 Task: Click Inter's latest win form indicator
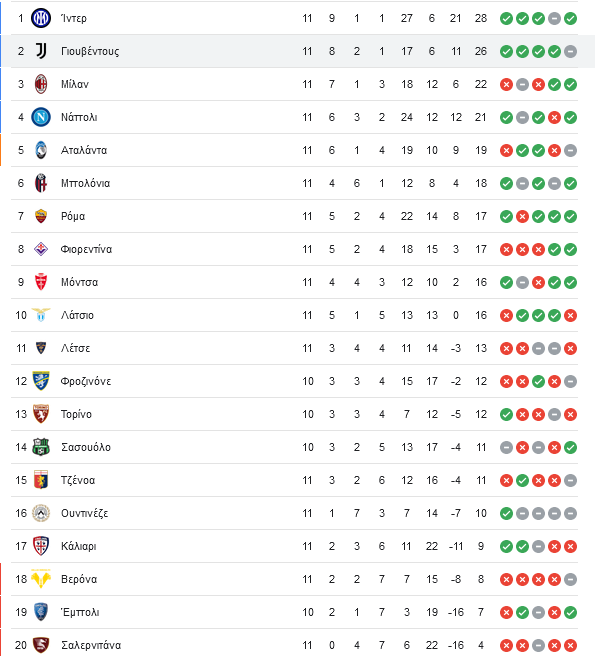[570, 18]
